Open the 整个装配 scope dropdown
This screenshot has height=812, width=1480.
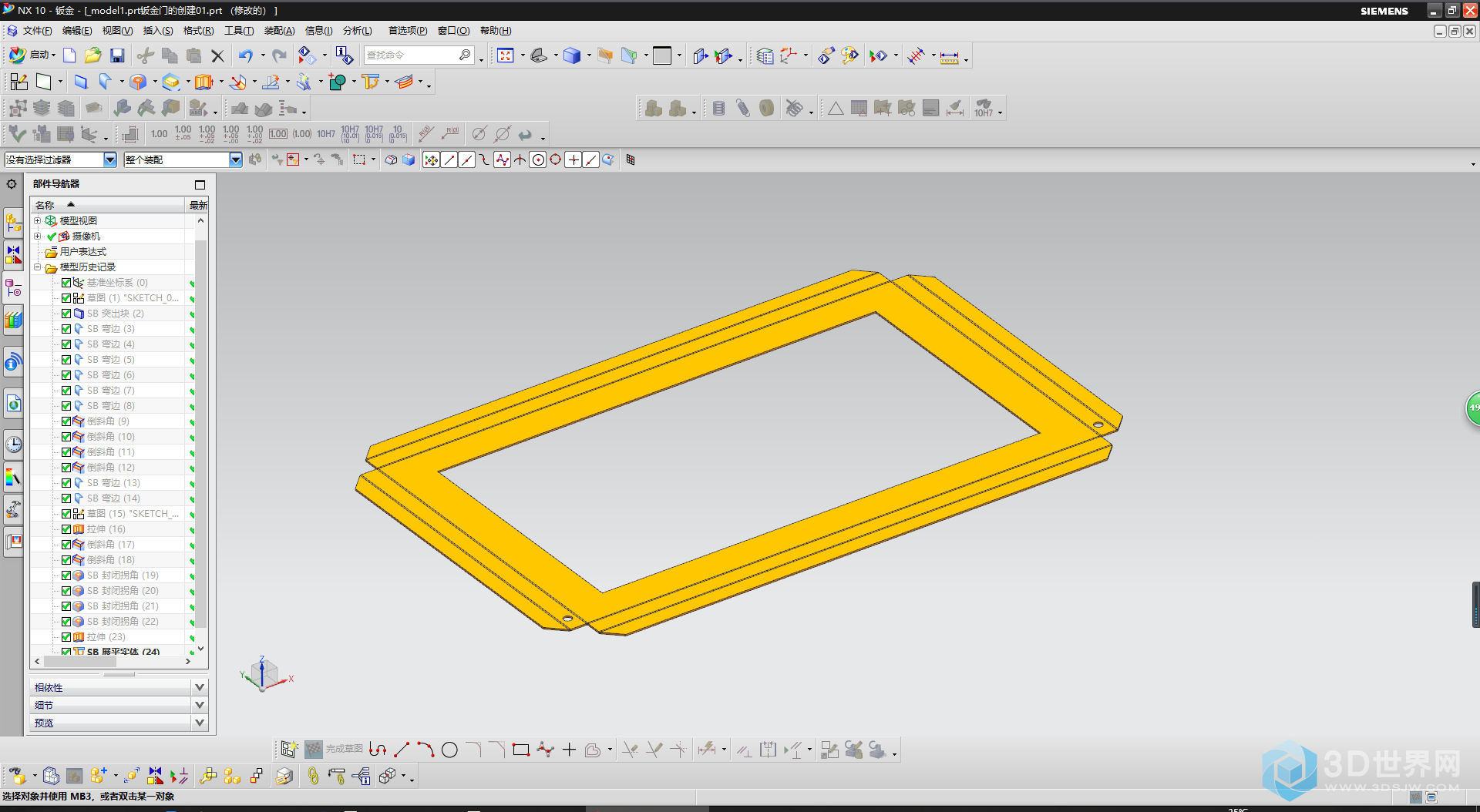[236, 159]
